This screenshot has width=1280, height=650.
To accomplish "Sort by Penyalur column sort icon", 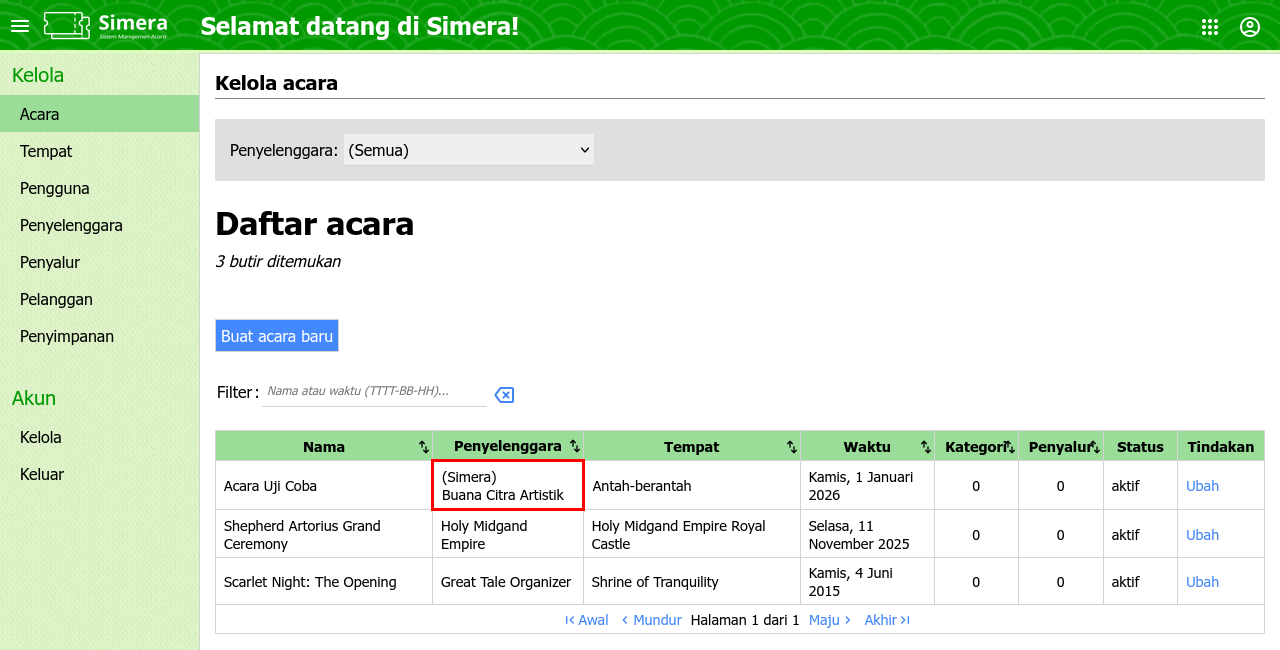I will [1095, 447].
